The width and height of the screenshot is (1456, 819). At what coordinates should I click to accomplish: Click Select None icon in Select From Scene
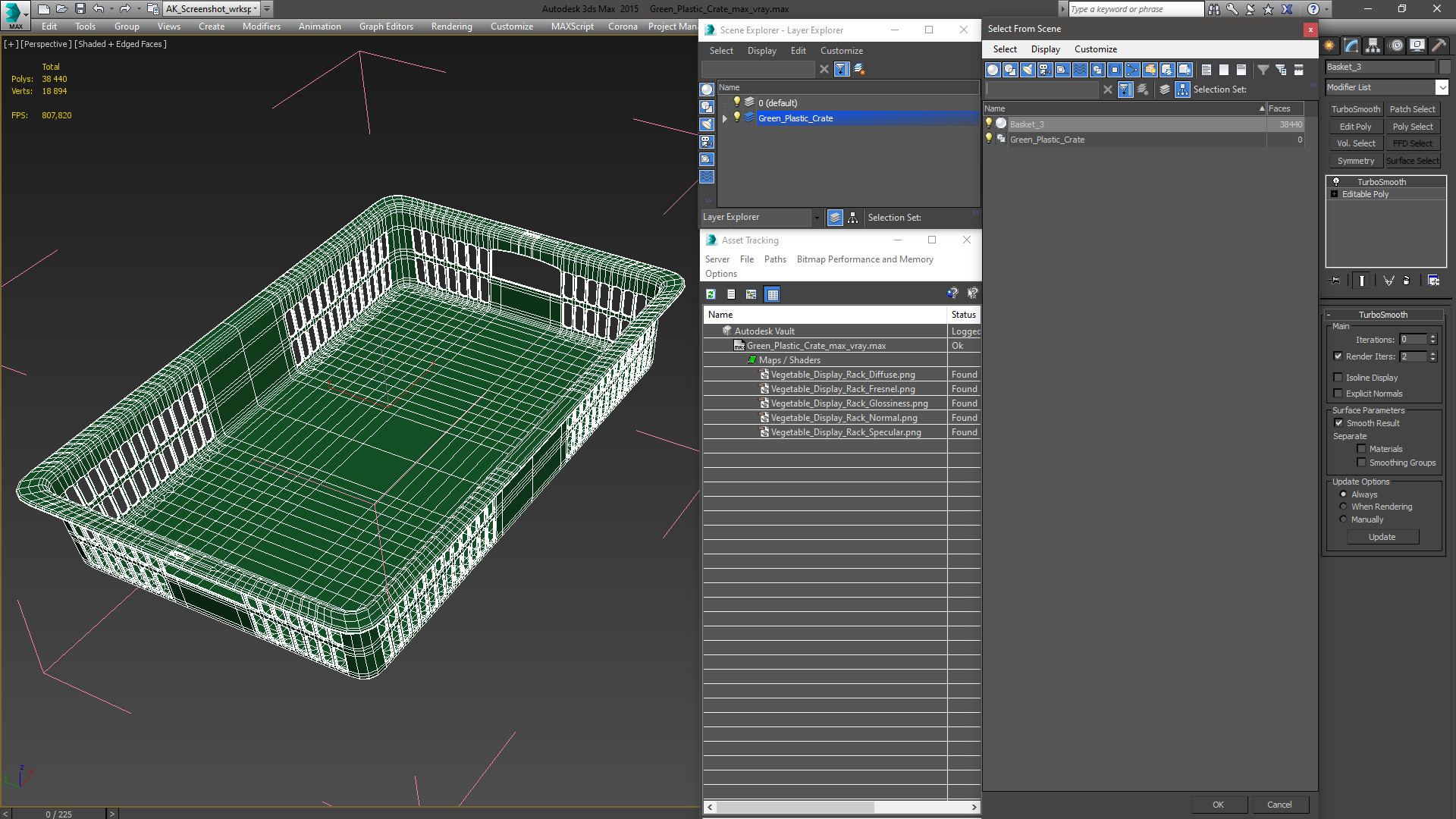1224,70
